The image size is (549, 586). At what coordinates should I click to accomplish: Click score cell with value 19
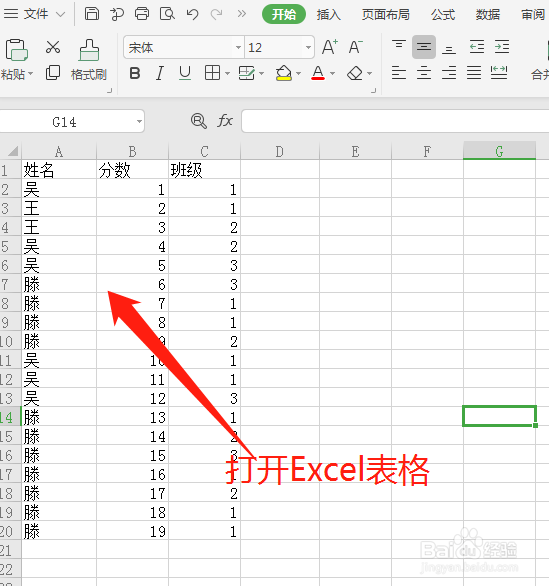pos(132,531)
